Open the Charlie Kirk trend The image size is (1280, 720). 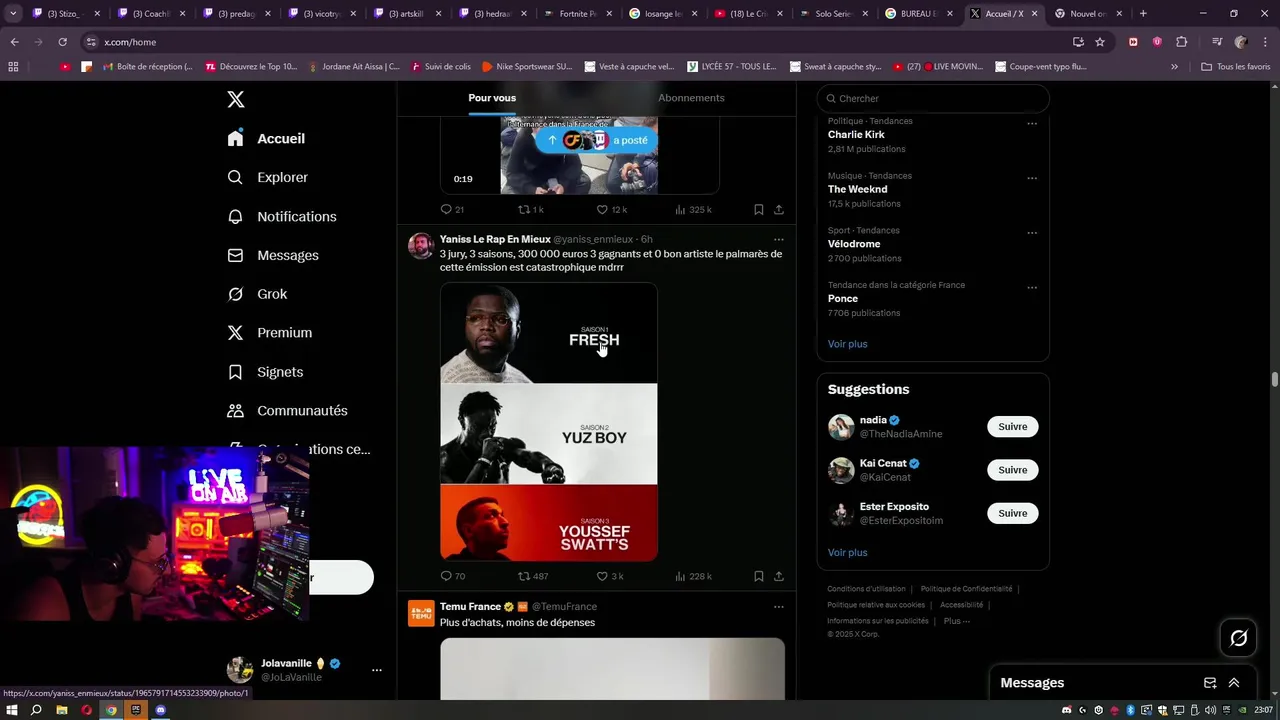coord(856,135)
